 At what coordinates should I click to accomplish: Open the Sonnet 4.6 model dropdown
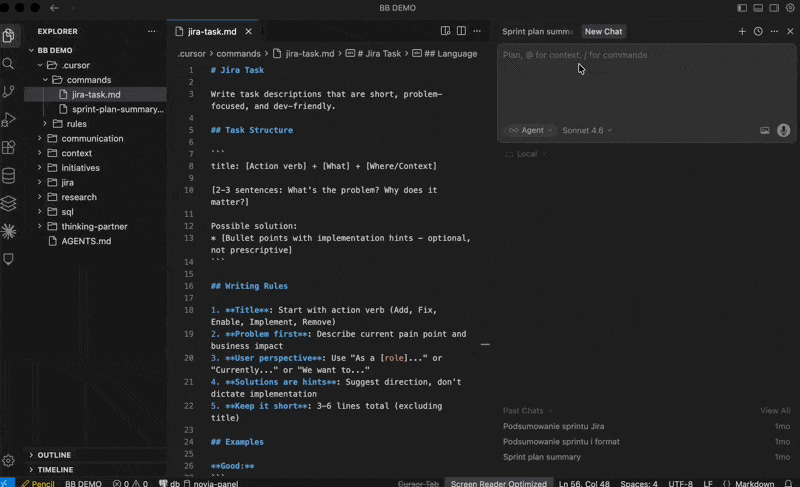coord(587,131)
